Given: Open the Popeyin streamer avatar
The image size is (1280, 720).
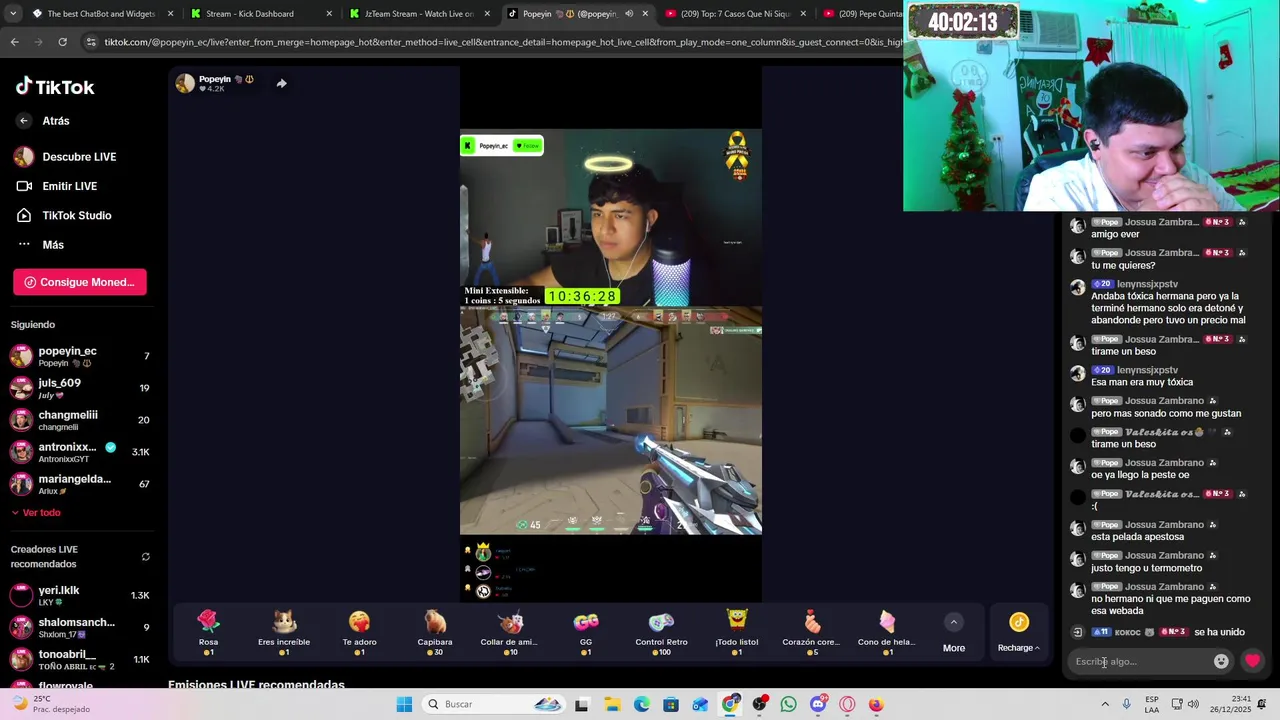Looking at the screenshot, I should (185, 84).
